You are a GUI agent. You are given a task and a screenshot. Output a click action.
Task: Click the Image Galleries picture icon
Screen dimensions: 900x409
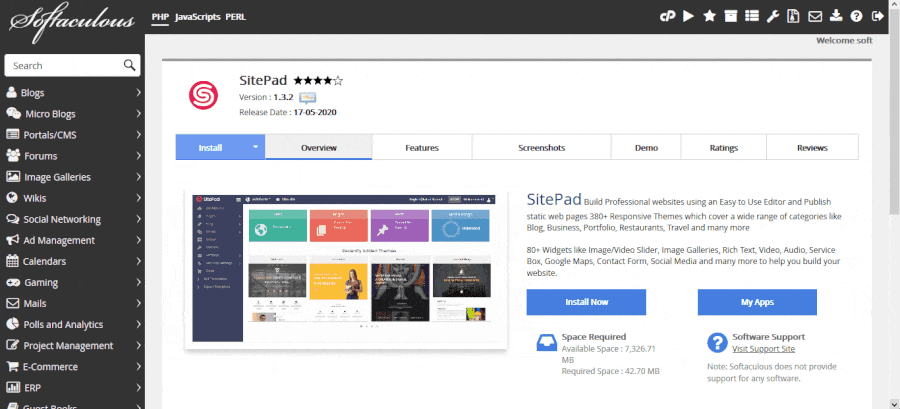pos(13,177)
